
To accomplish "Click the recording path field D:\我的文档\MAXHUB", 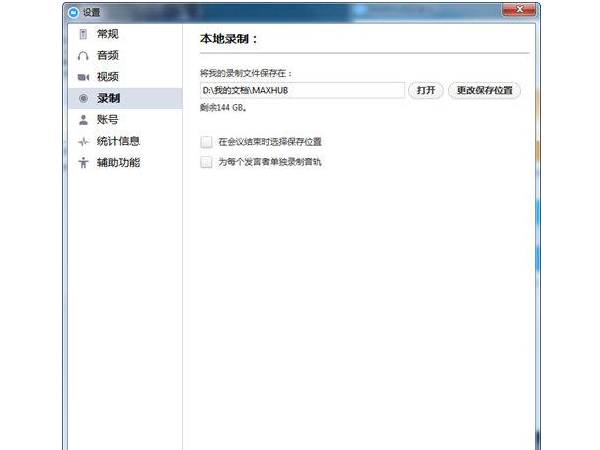I will pyautogui.click(x=301, y=90).
